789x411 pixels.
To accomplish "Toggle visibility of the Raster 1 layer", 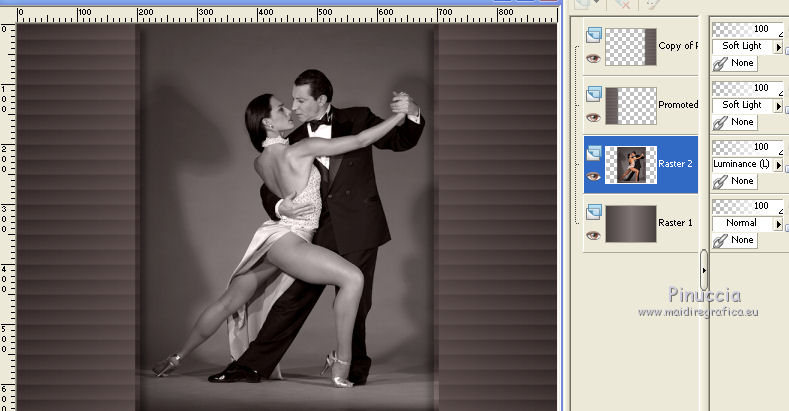I will [593, 235].
